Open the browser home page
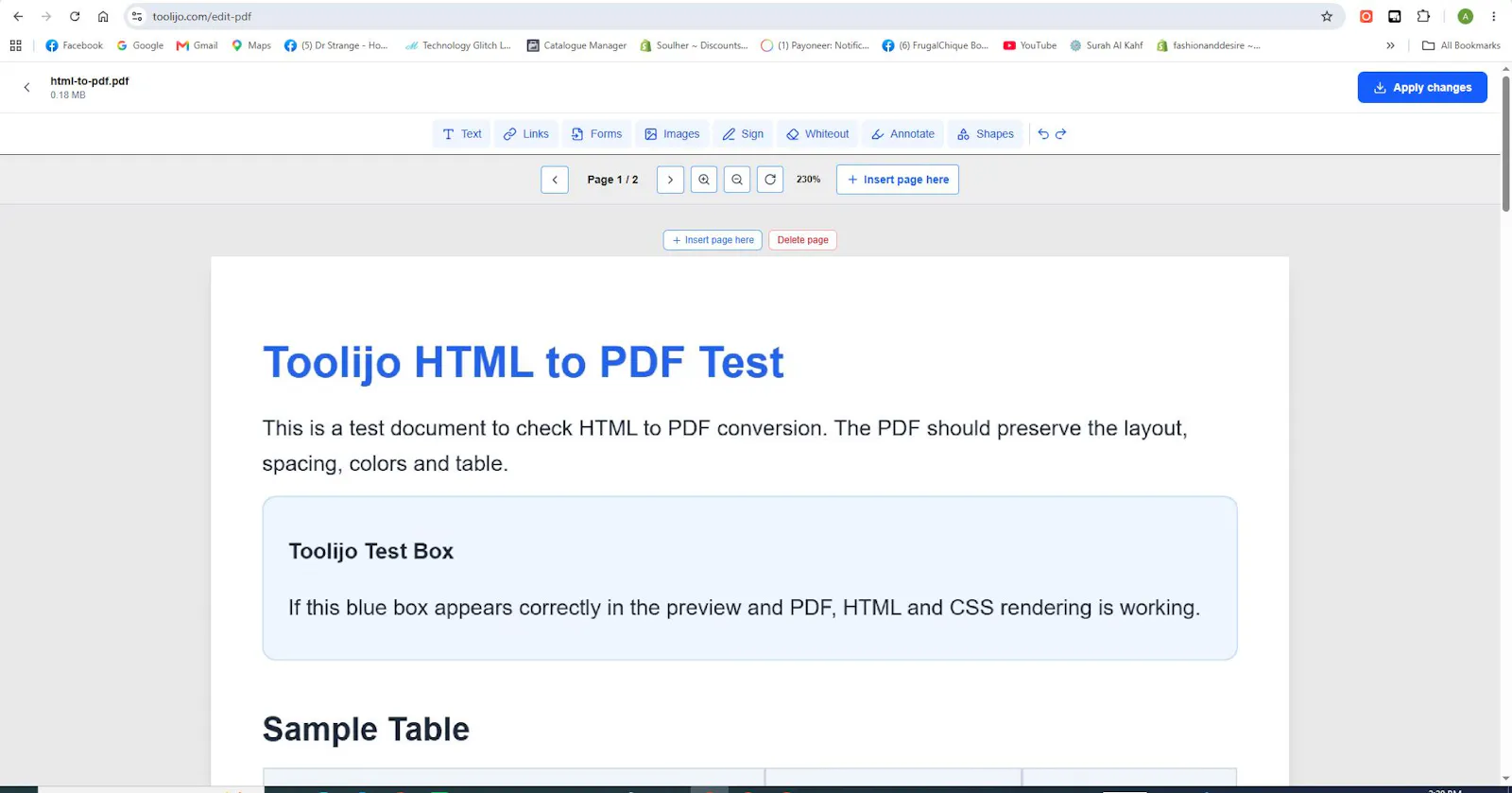The height and width of the screenshot is (793, 1512). pos(103,16)
